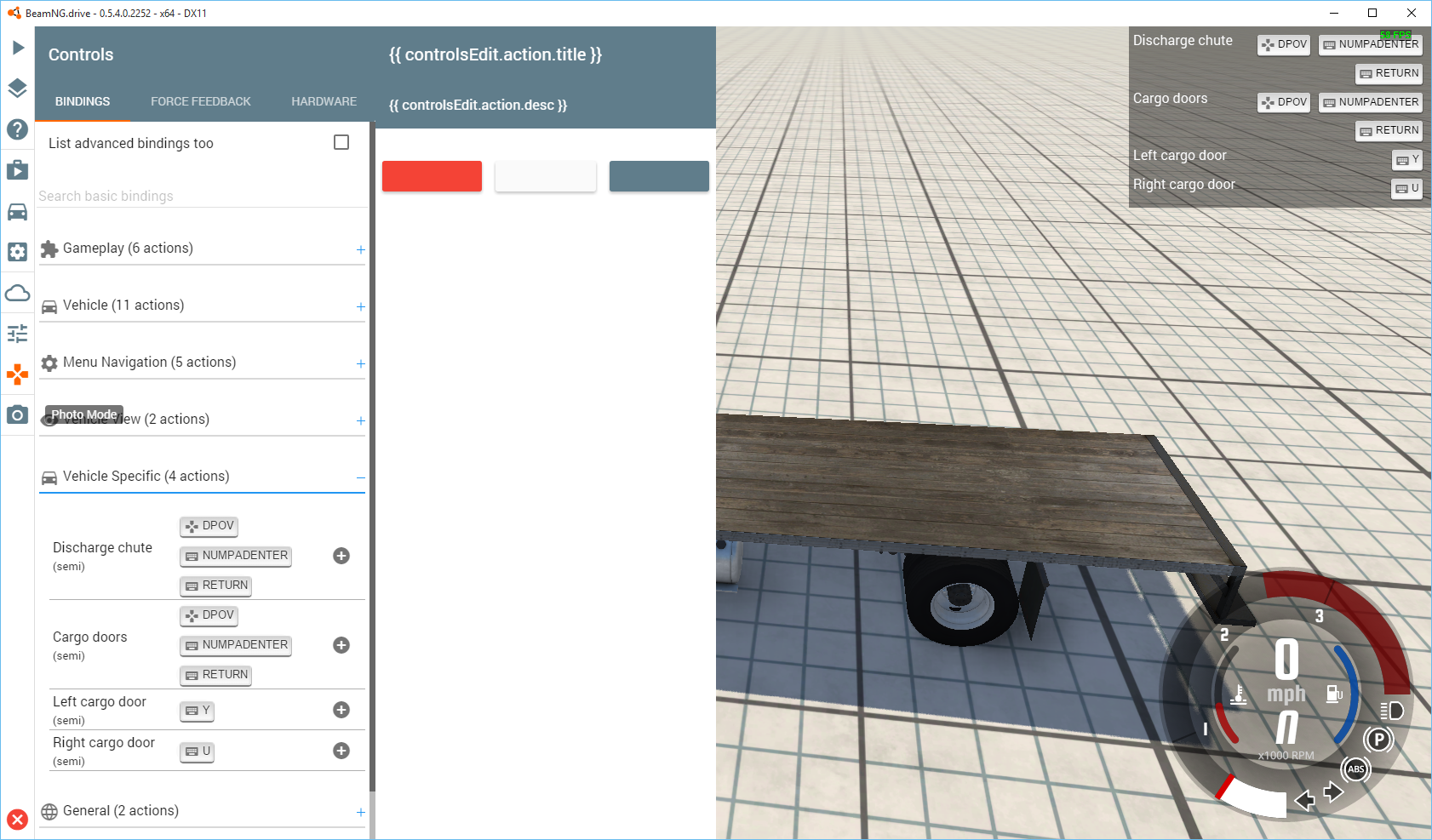Click Discharge chute DPOV chip in overlay

pos(1284,44)
